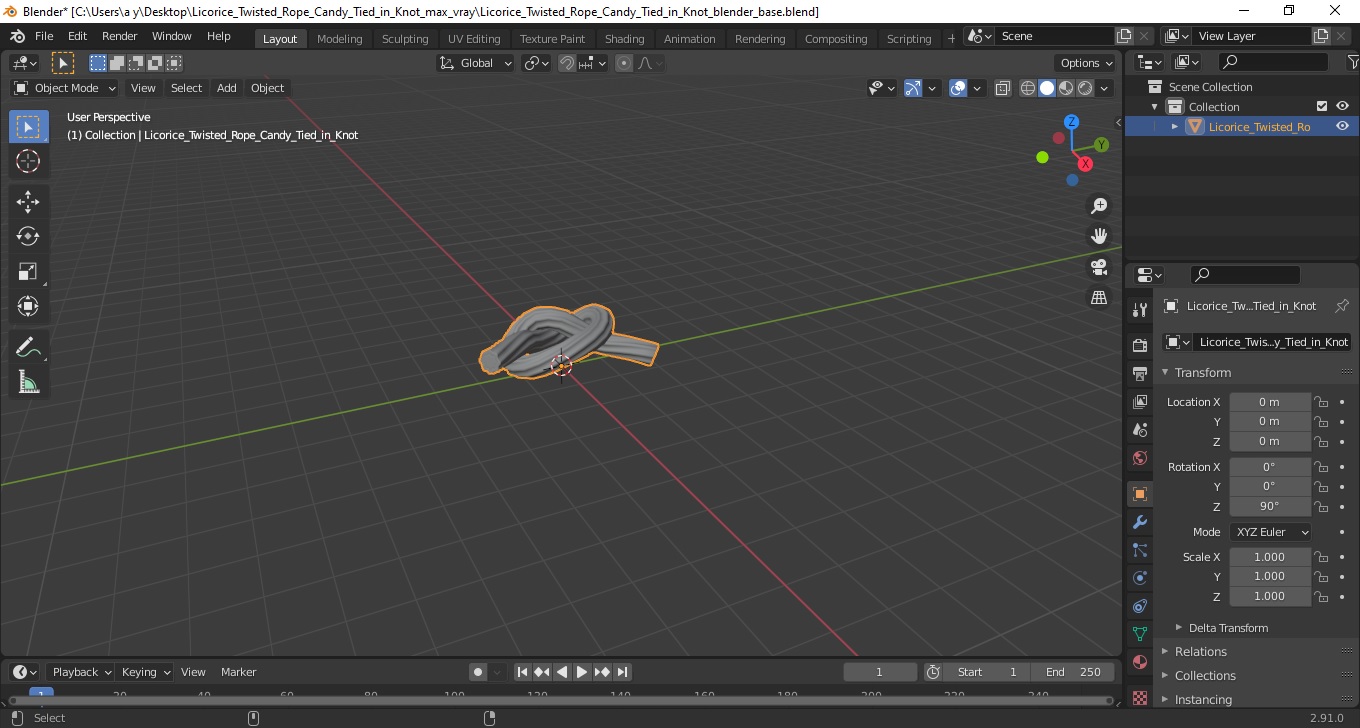Toggle auto keying record button

(x=478, y=672)
